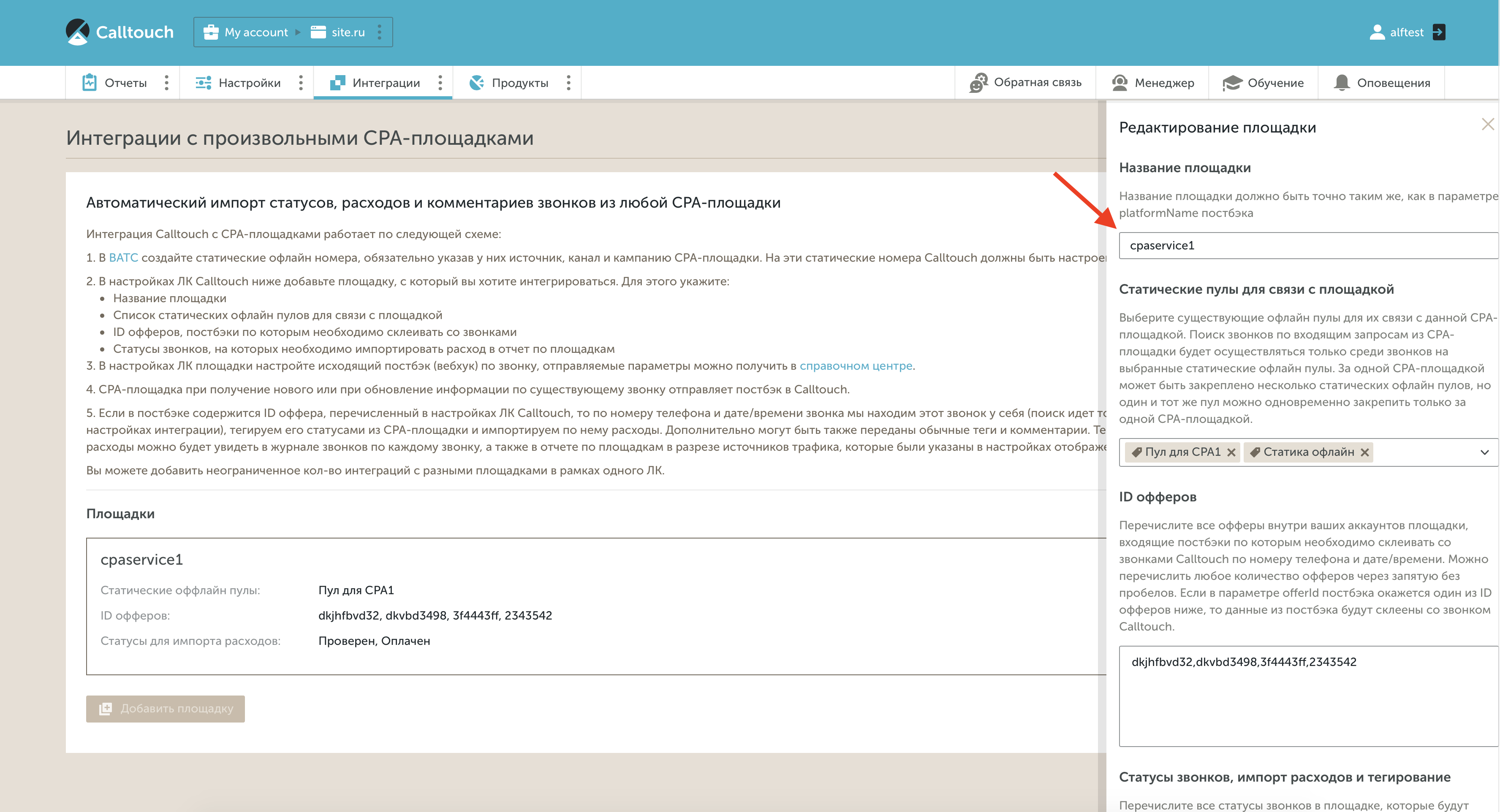Expand the Настройки menu dots
Image resolution: width=1500 pixels, height=812 pixels.
point(301,83)
